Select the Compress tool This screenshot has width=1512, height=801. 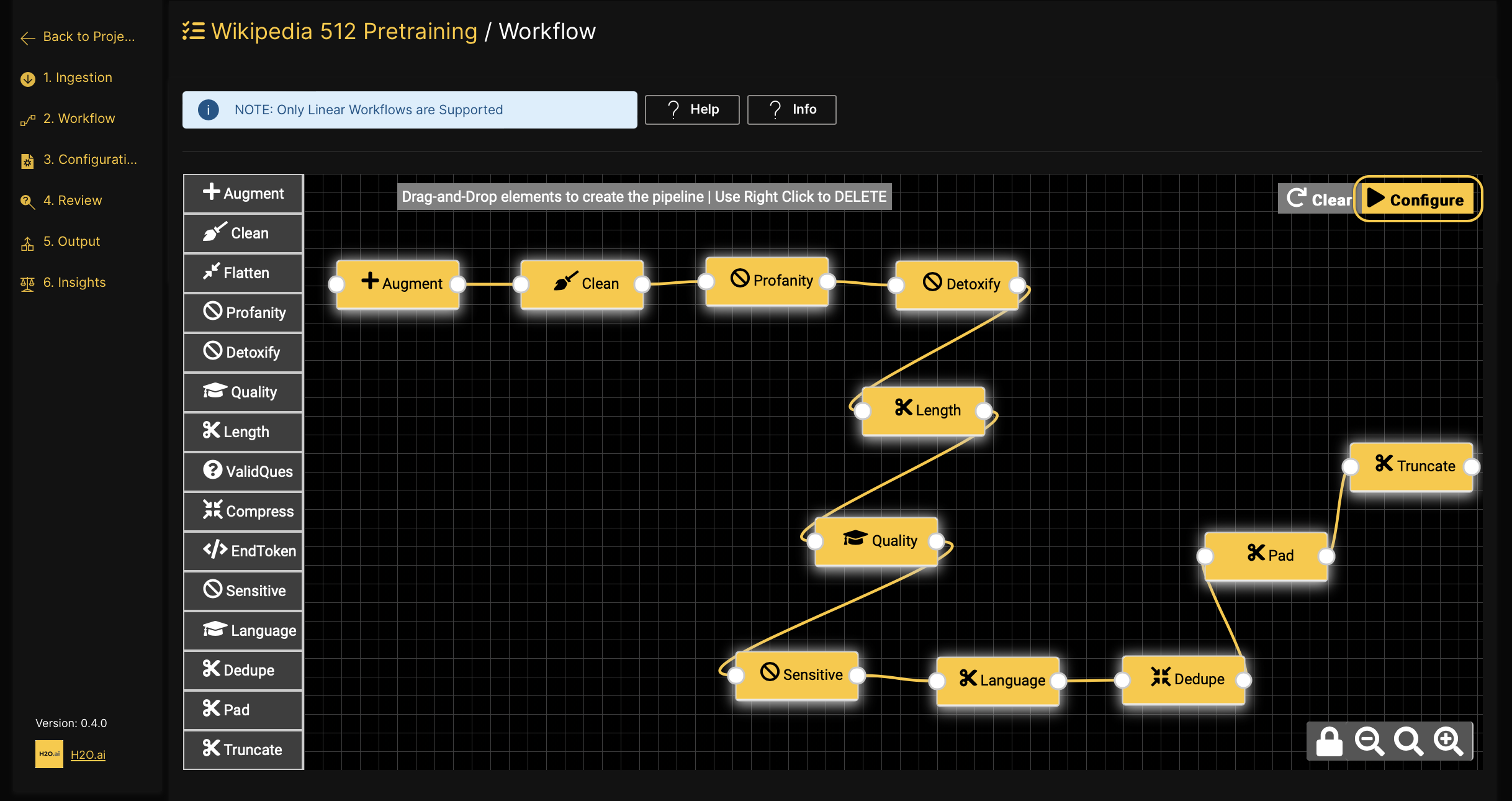click(243, 511)
